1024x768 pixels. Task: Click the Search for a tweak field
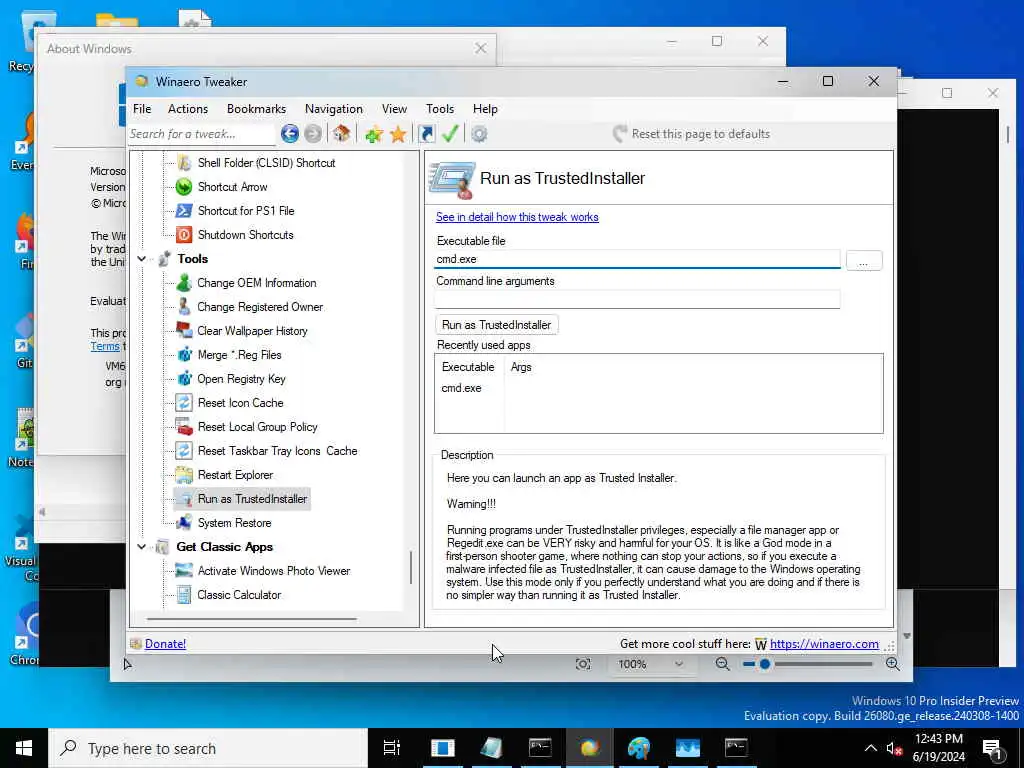coord(202,134)
